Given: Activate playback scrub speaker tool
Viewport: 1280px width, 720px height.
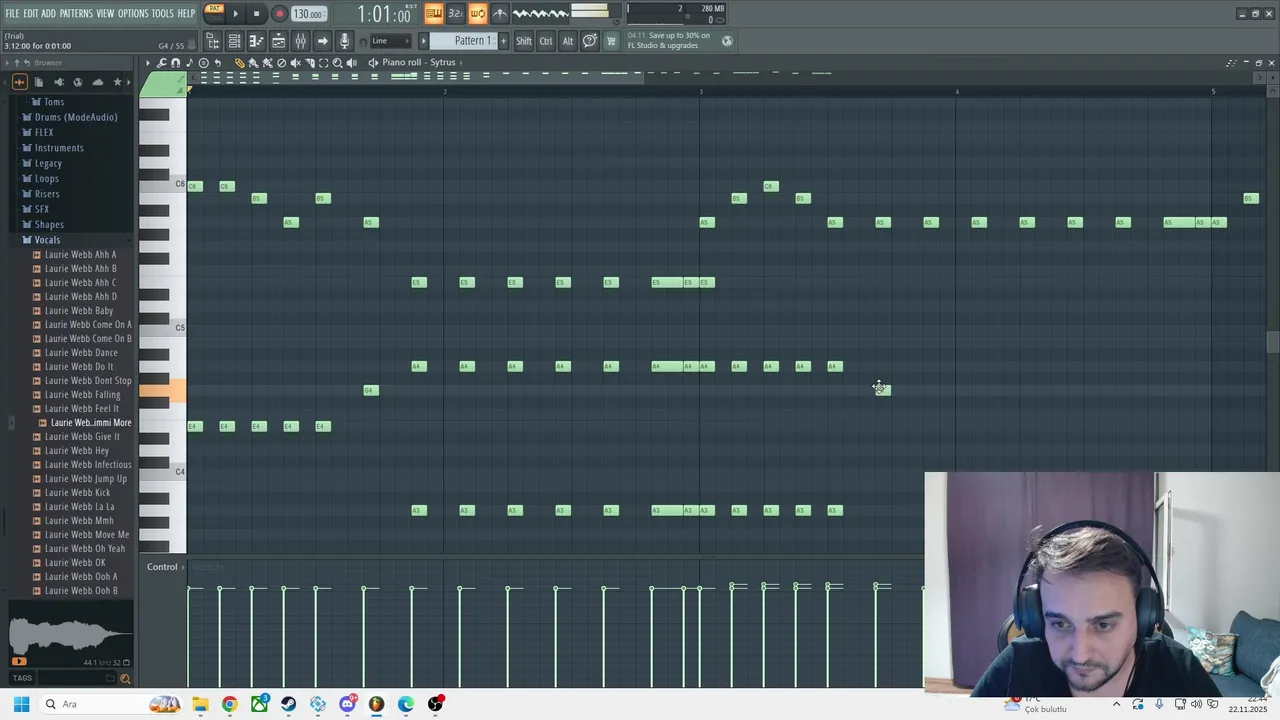Looking at the screenshot, I should 353,63.
